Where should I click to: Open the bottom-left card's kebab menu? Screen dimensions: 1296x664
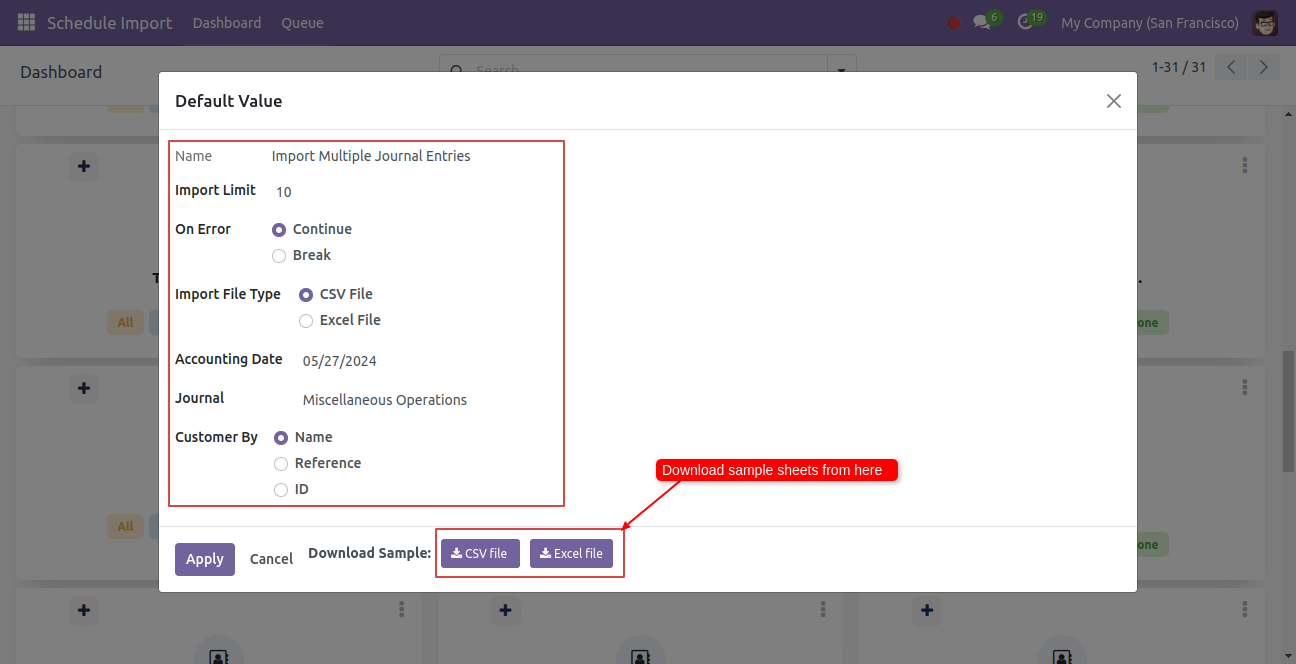pyautogui.click(x=402, y=609)
